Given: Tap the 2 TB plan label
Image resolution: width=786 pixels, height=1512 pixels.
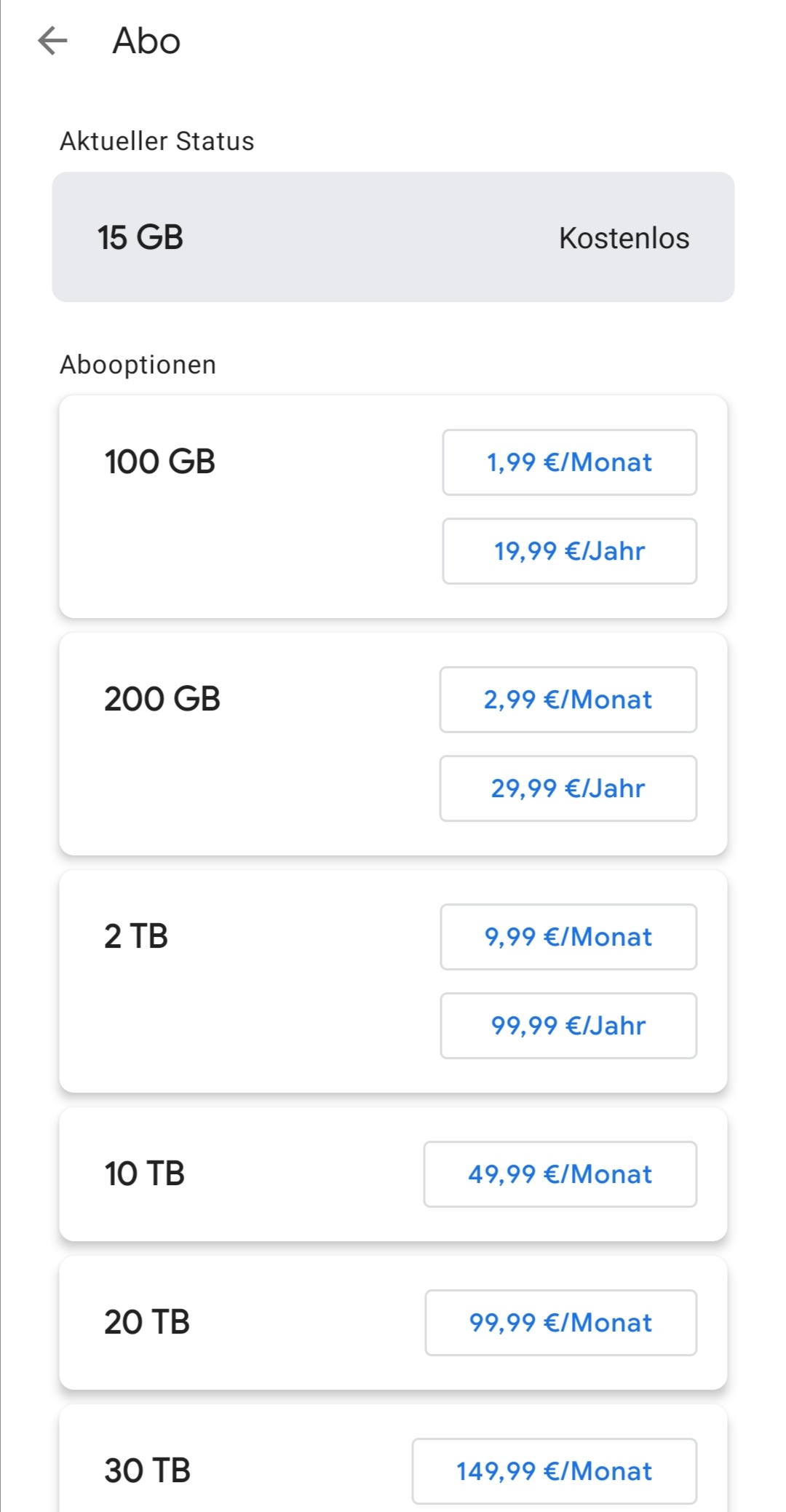Looking at the screenshot, I should tap(136, 937).
